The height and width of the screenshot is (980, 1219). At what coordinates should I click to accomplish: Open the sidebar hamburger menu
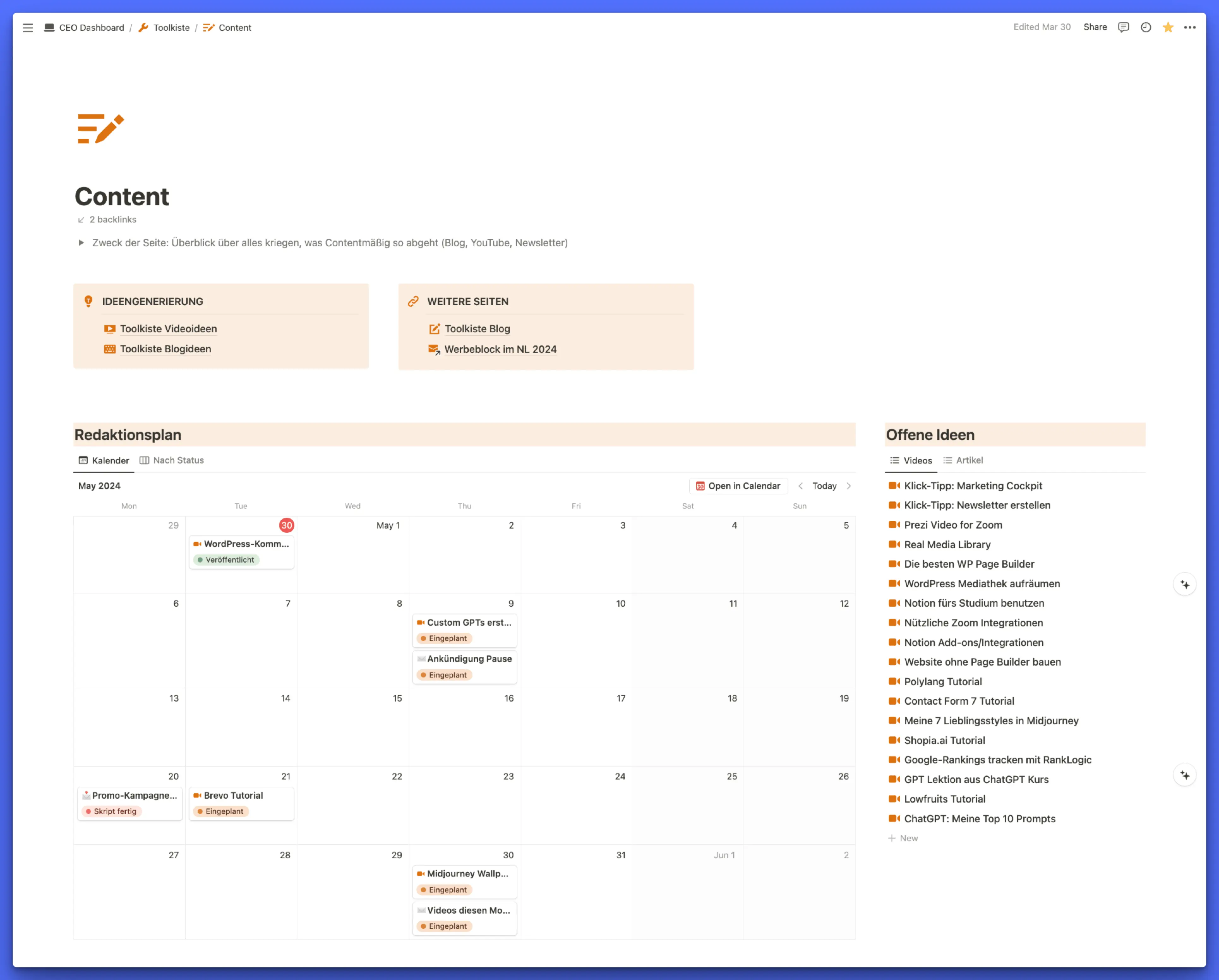[x=28, y=28]
